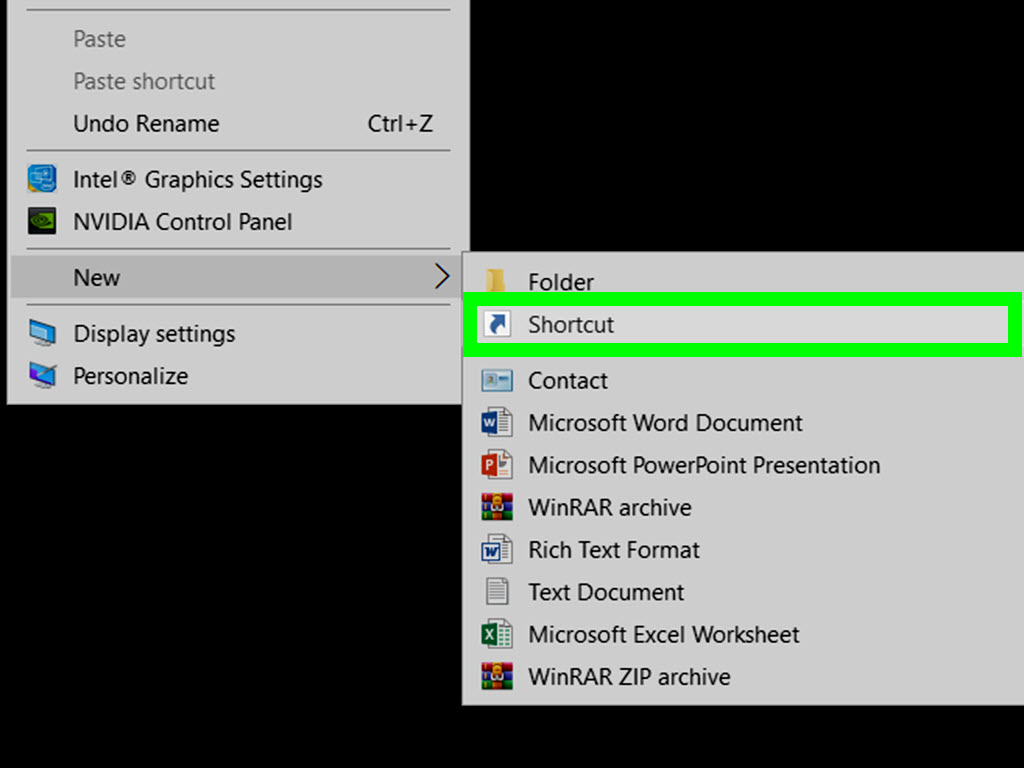This screenshot has height=768, width=1024.
Task: Expand the New submenu arrow
Action: coord(441,277)
